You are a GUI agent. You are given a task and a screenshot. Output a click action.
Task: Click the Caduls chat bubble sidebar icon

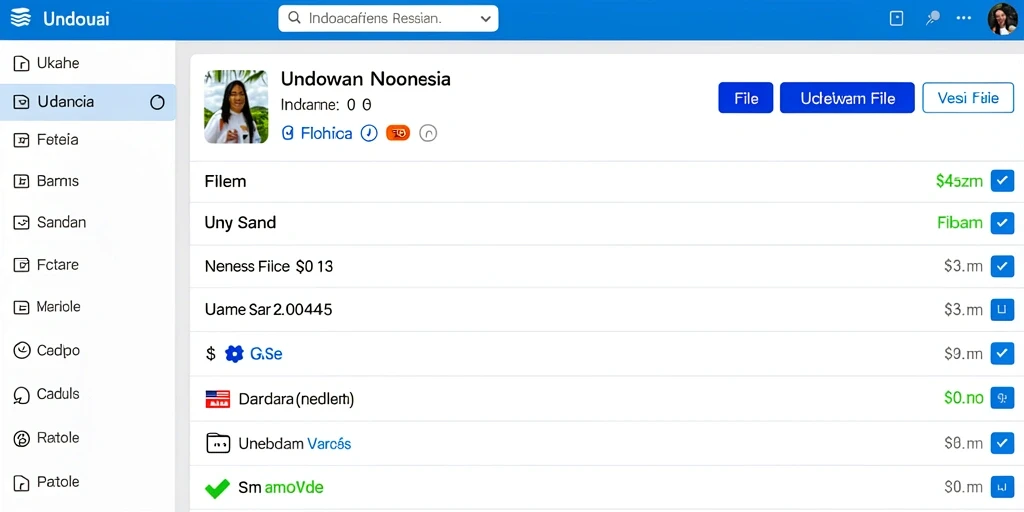22,395
